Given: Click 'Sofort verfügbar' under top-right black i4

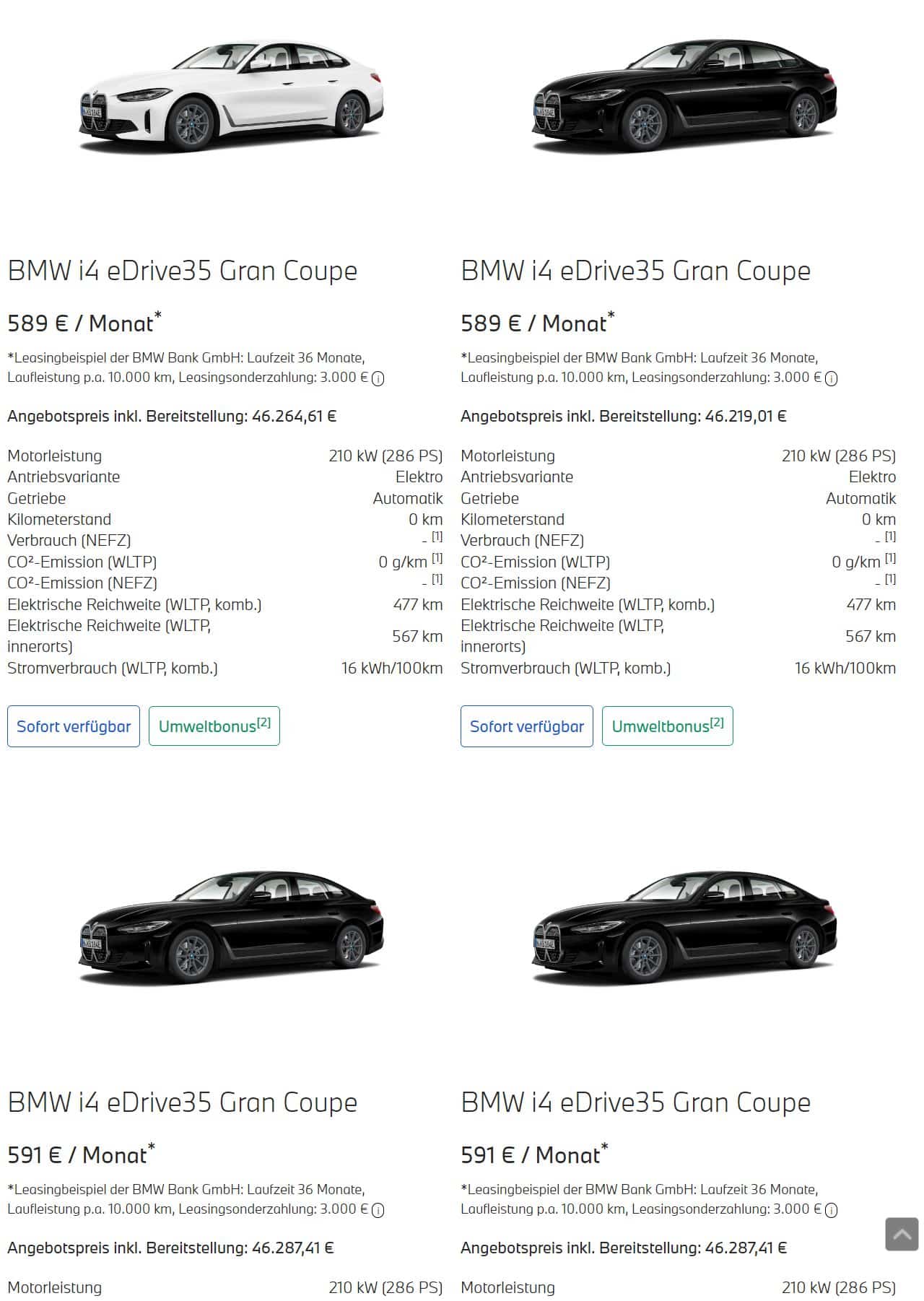Looking at the screenshot, I should (527, 726).
